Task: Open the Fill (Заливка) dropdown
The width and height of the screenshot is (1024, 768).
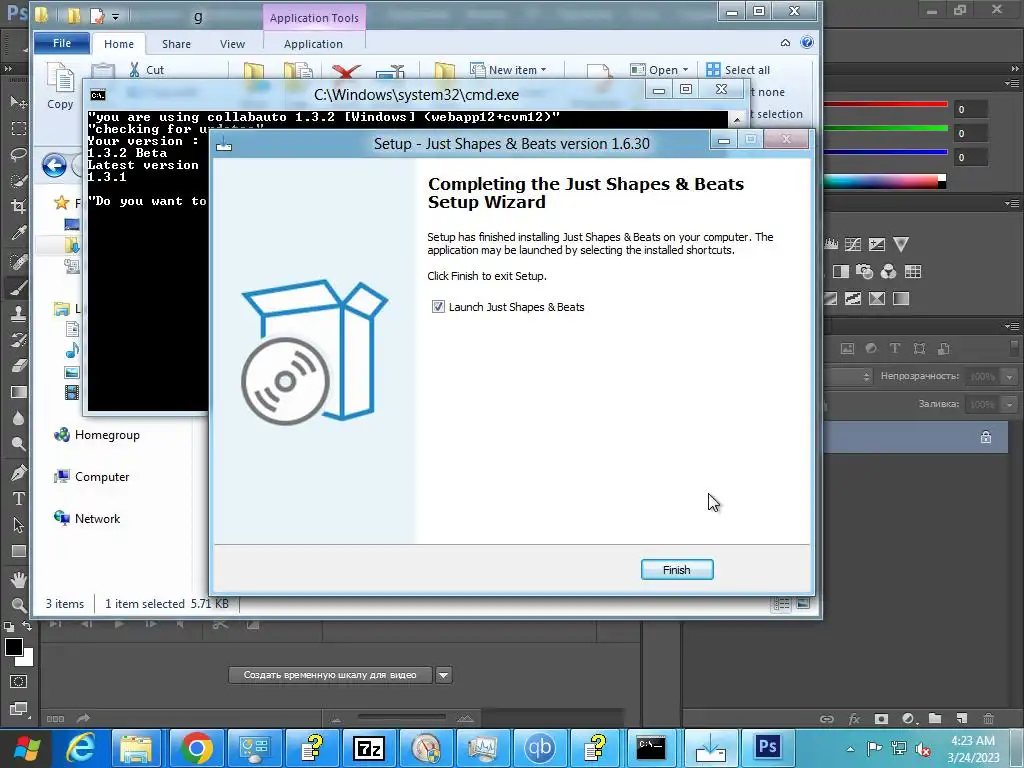Action: coord(1010,404)
